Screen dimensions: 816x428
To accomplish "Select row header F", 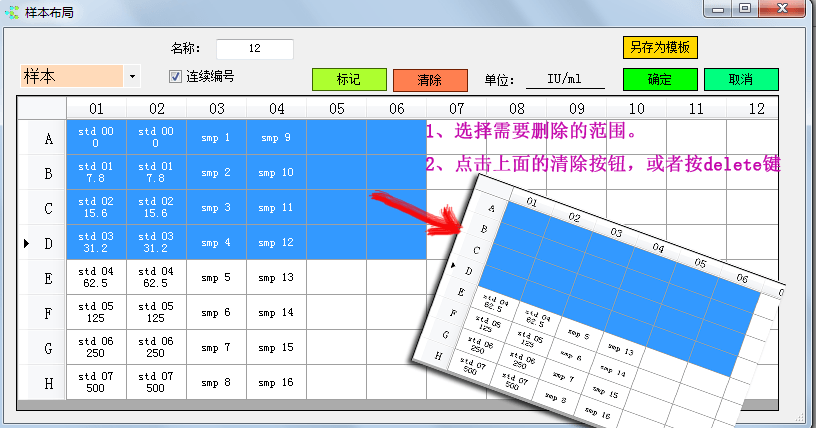I will tap(42, 312).
